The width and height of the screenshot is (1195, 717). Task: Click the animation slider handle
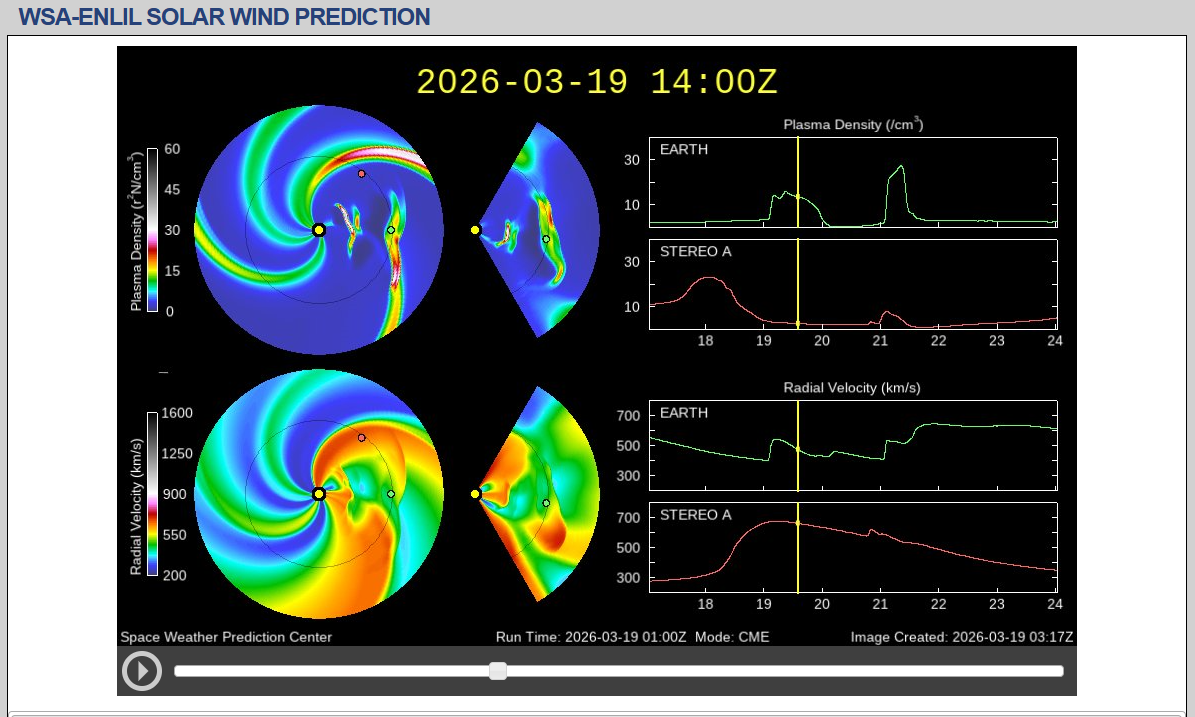coord(498,671)
